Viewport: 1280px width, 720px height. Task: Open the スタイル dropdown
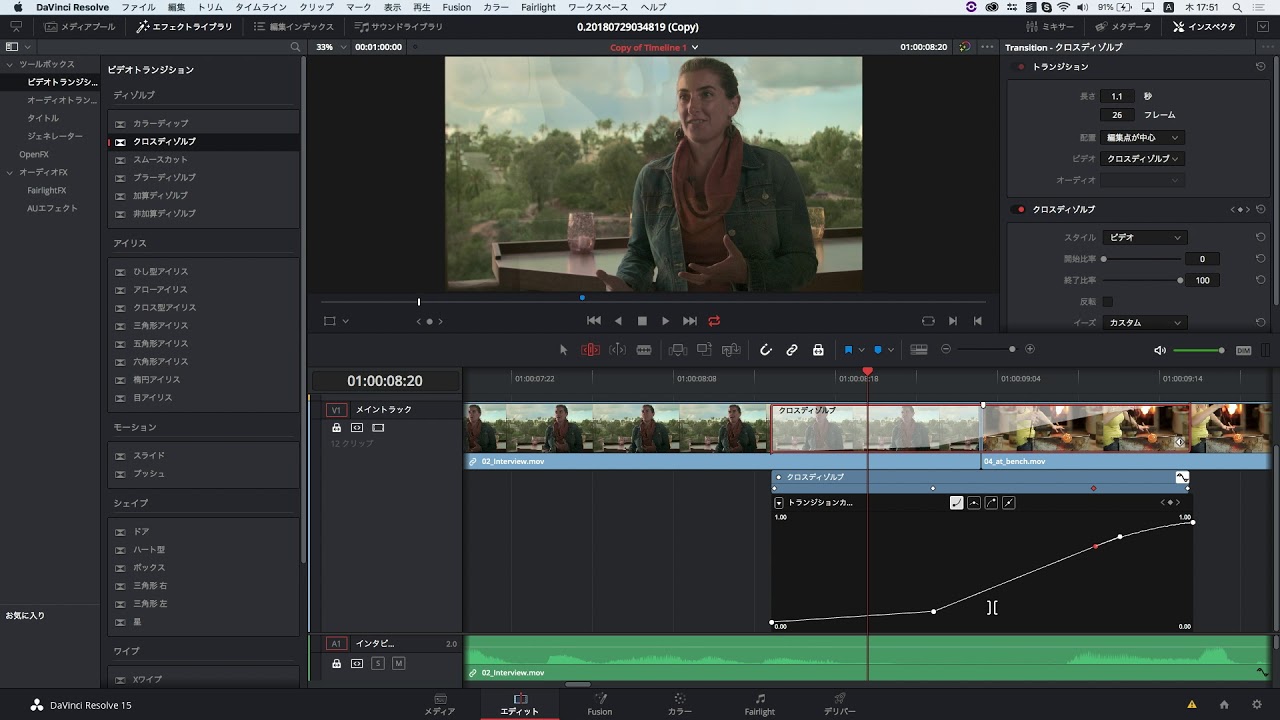click(1144, 237)
